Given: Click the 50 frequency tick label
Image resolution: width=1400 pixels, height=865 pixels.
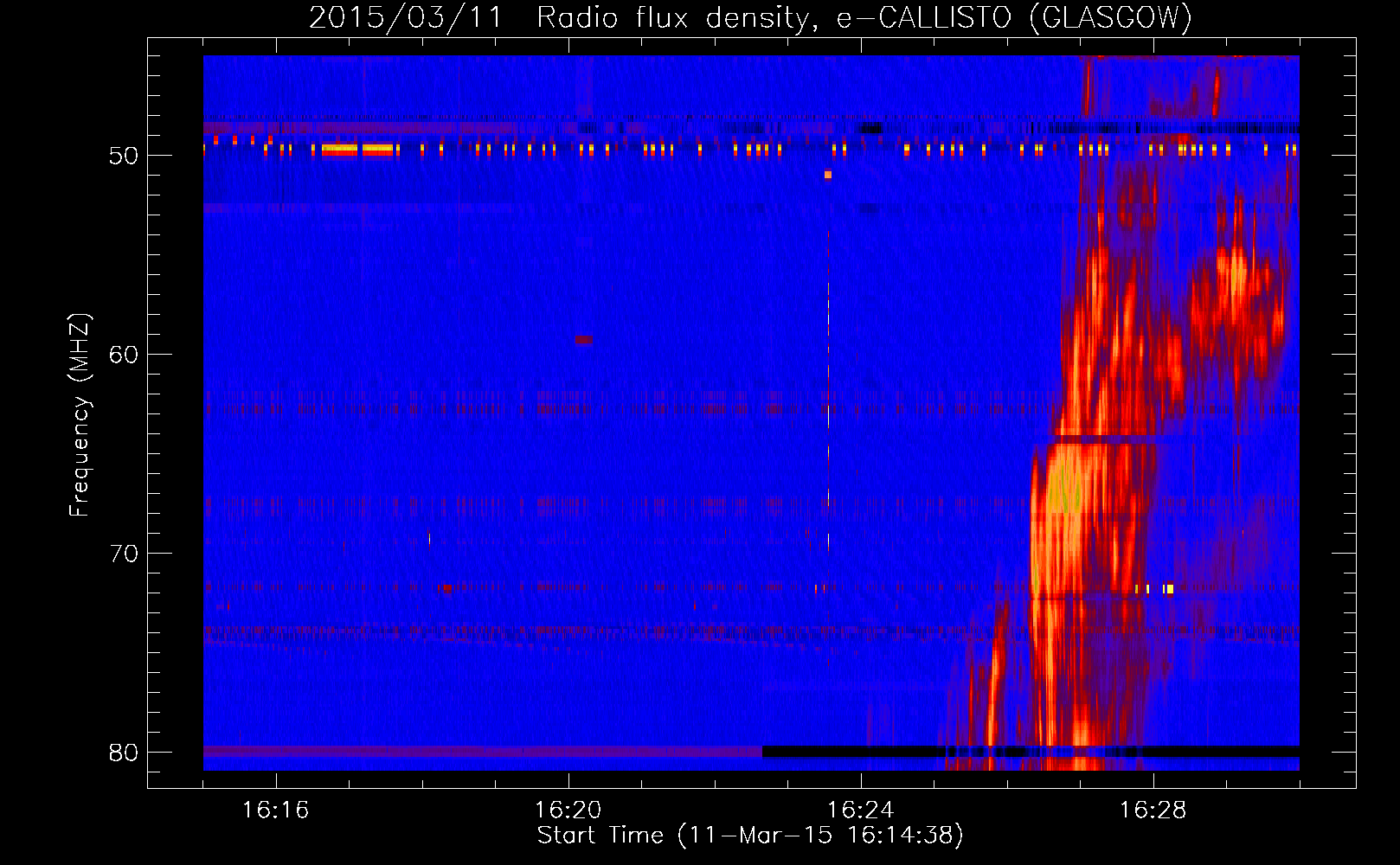Looking at the screenshot, I should coord(124,156).
